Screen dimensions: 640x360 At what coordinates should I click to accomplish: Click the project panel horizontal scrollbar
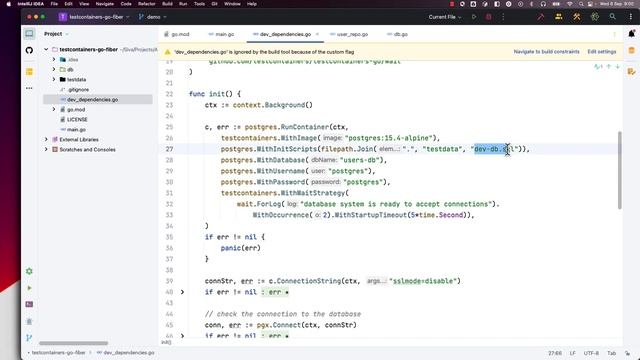[73, 343]
